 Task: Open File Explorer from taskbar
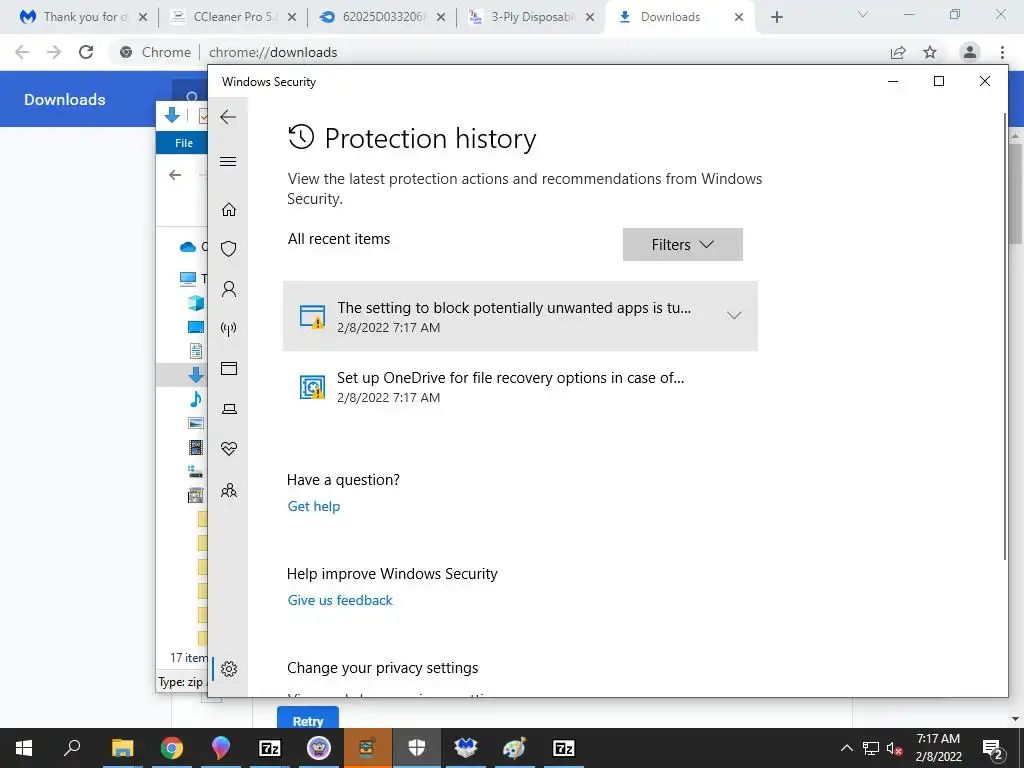click(x=122, y=748)
